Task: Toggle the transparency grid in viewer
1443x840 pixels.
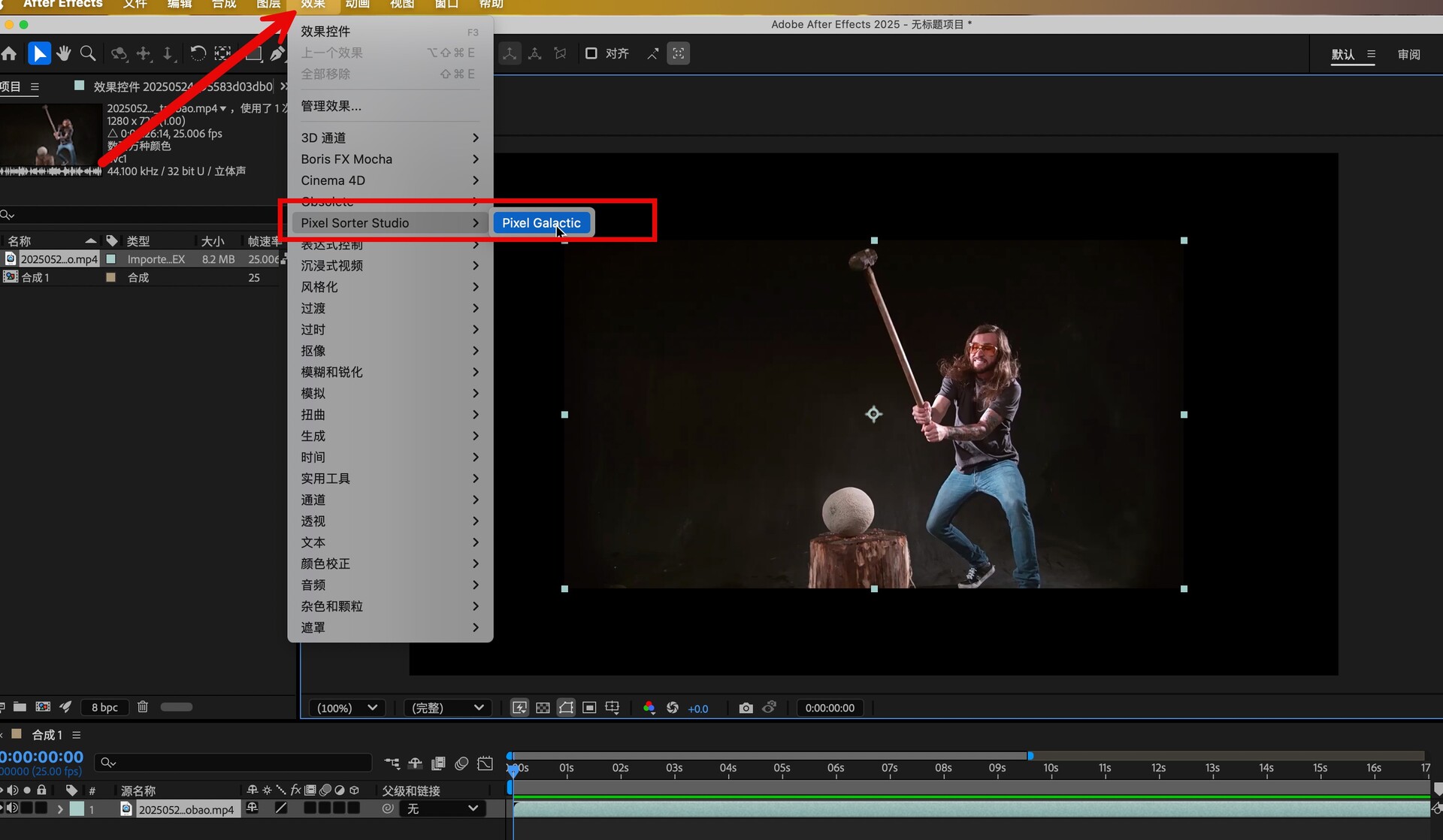Action: [x=543, y=708]
